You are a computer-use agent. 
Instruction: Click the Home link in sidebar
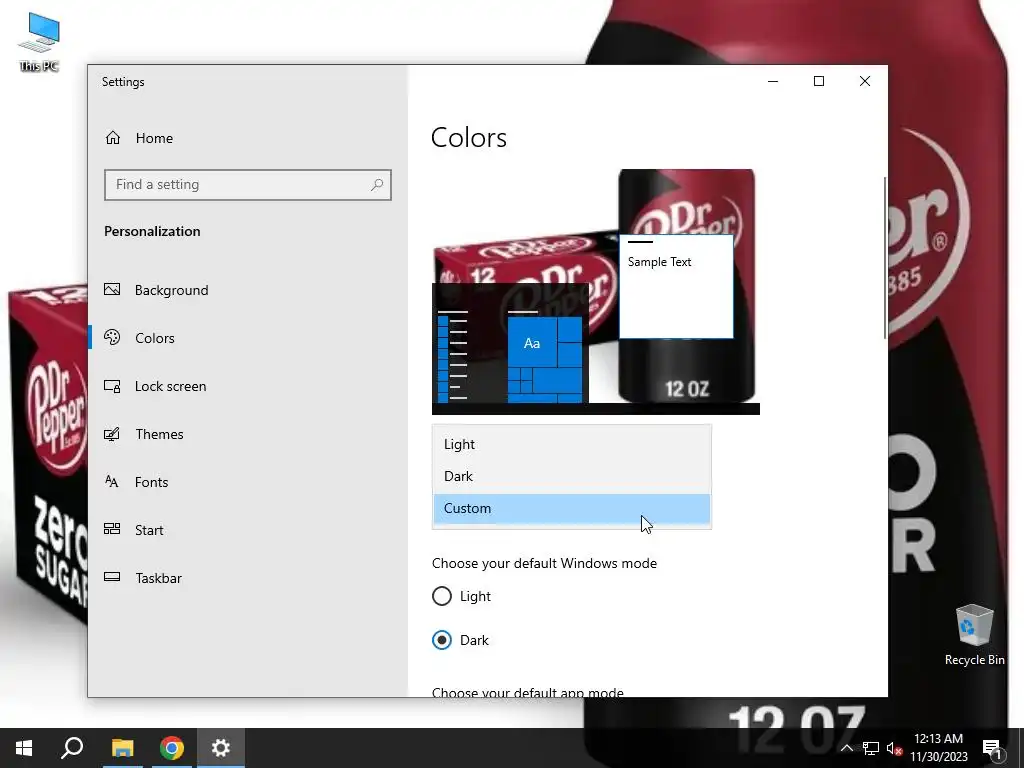tap(154, 138)
